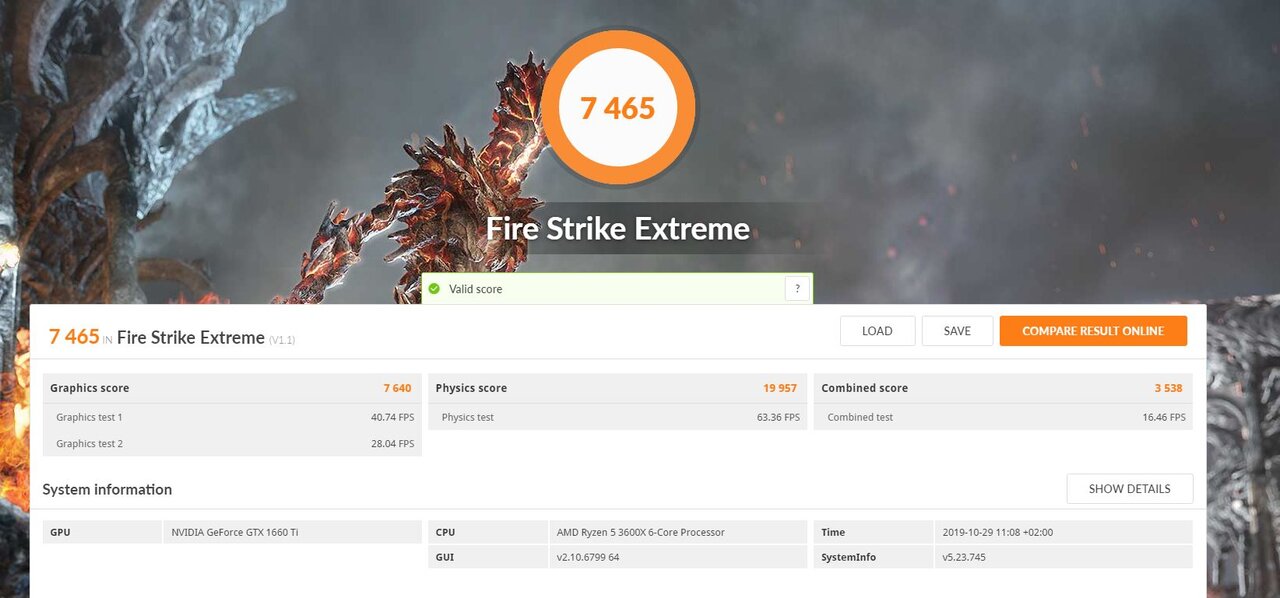Click GUI version v2.10.6799 64

(x=588, y=557)
